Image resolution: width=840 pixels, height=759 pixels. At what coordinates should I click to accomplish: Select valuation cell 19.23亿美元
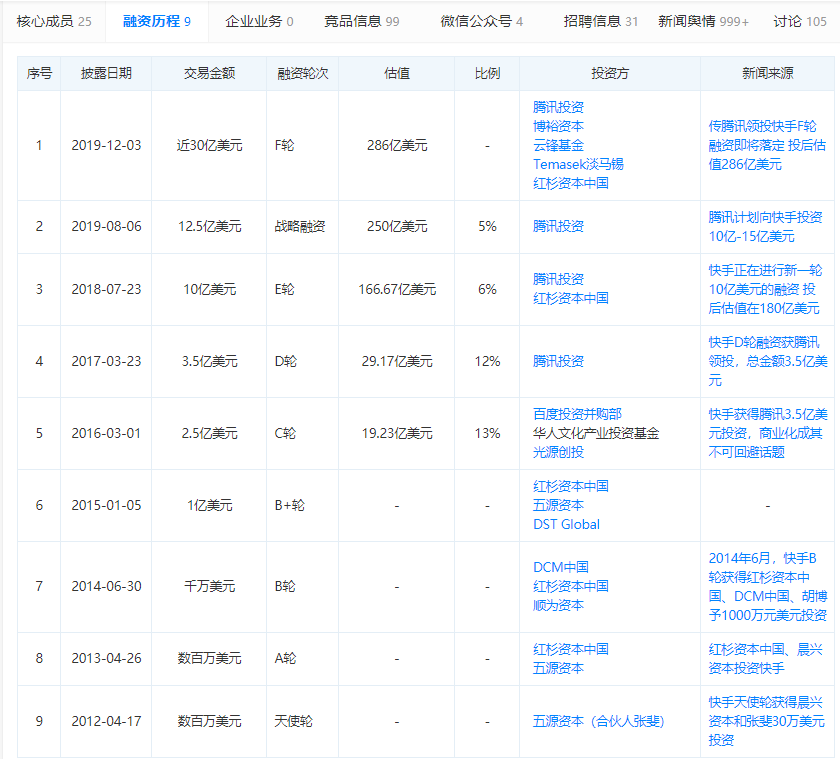[x=397, y=433]
